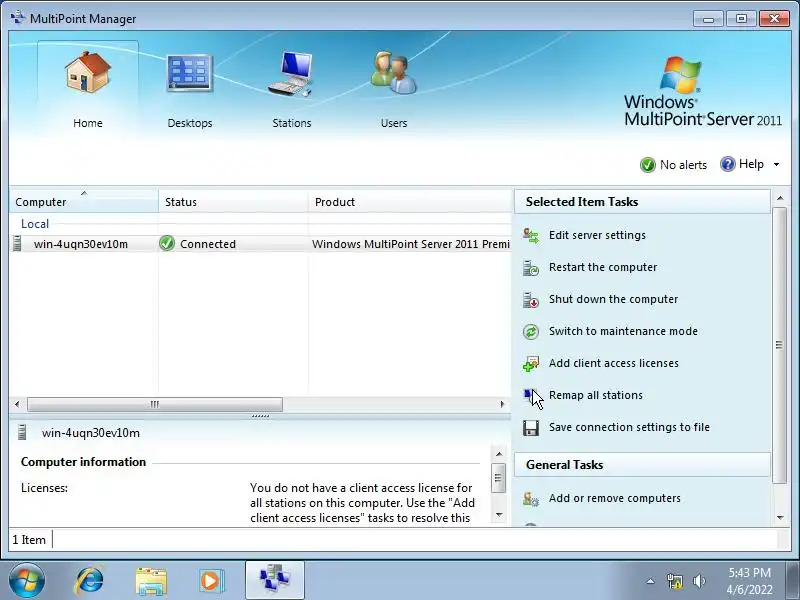Click the green Connected status check icon
Viewport: 800px width, 600px height.
pyautogui.click(x=167, y=243)
